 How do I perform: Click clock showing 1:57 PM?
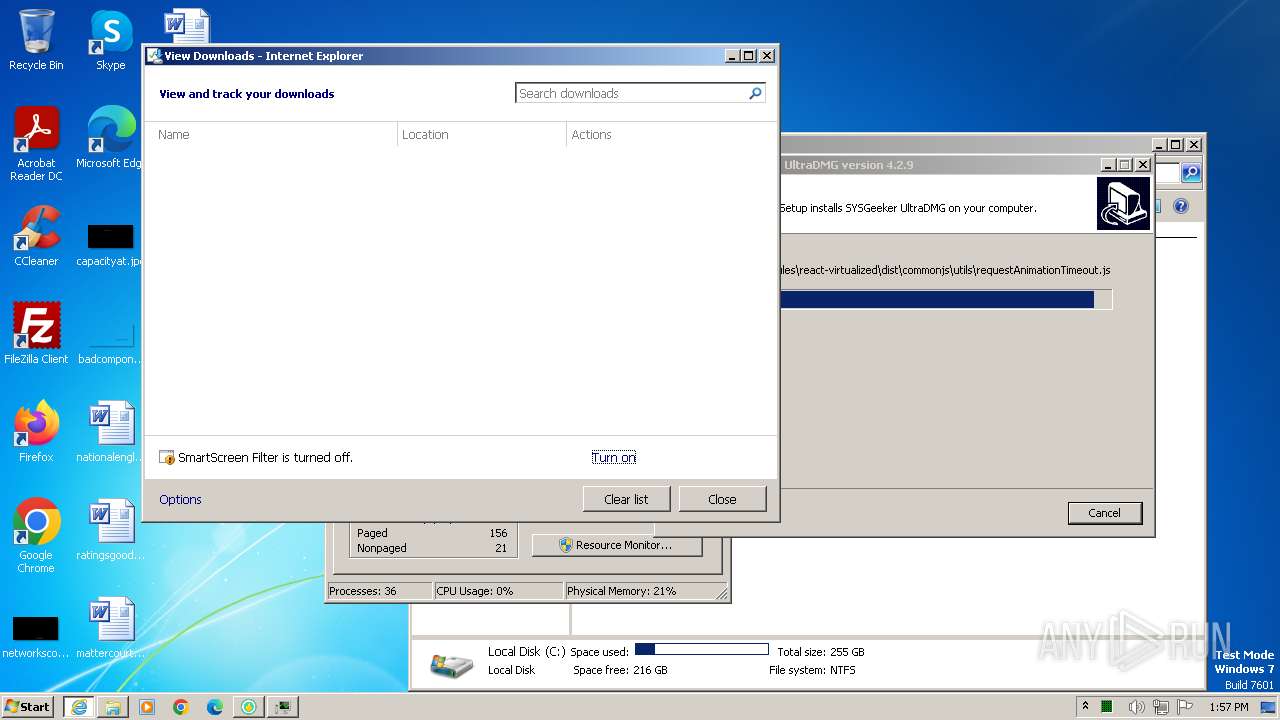[x=1228, y=707]
